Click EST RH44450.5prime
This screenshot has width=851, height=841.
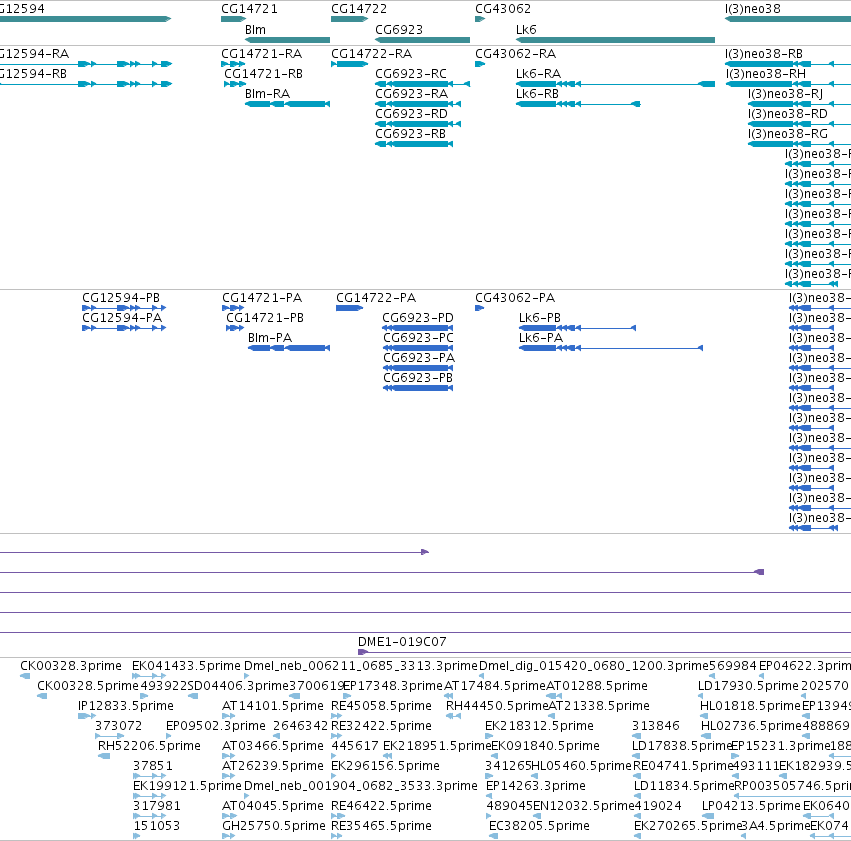pyautogui.click(x=497, y=706)
